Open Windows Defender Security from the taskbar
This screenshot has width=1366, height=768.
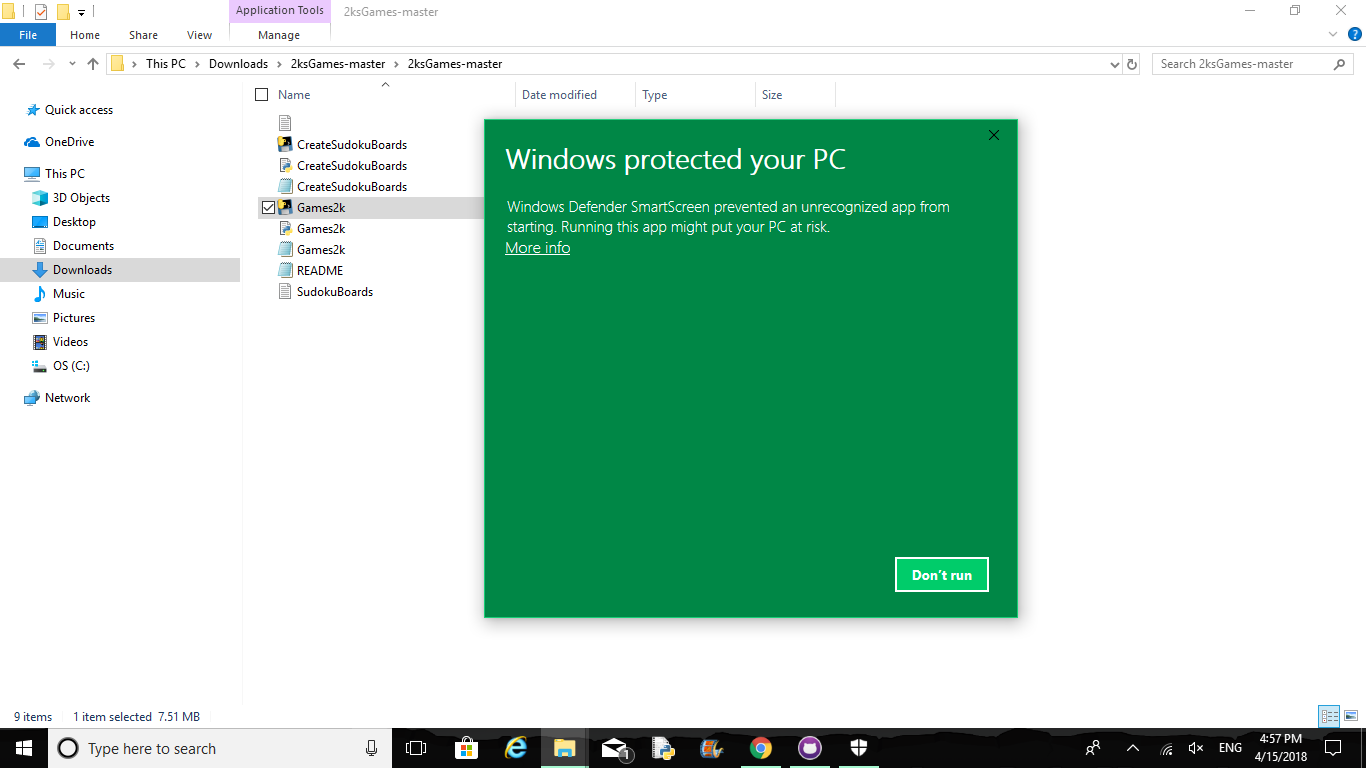(858, 747)
